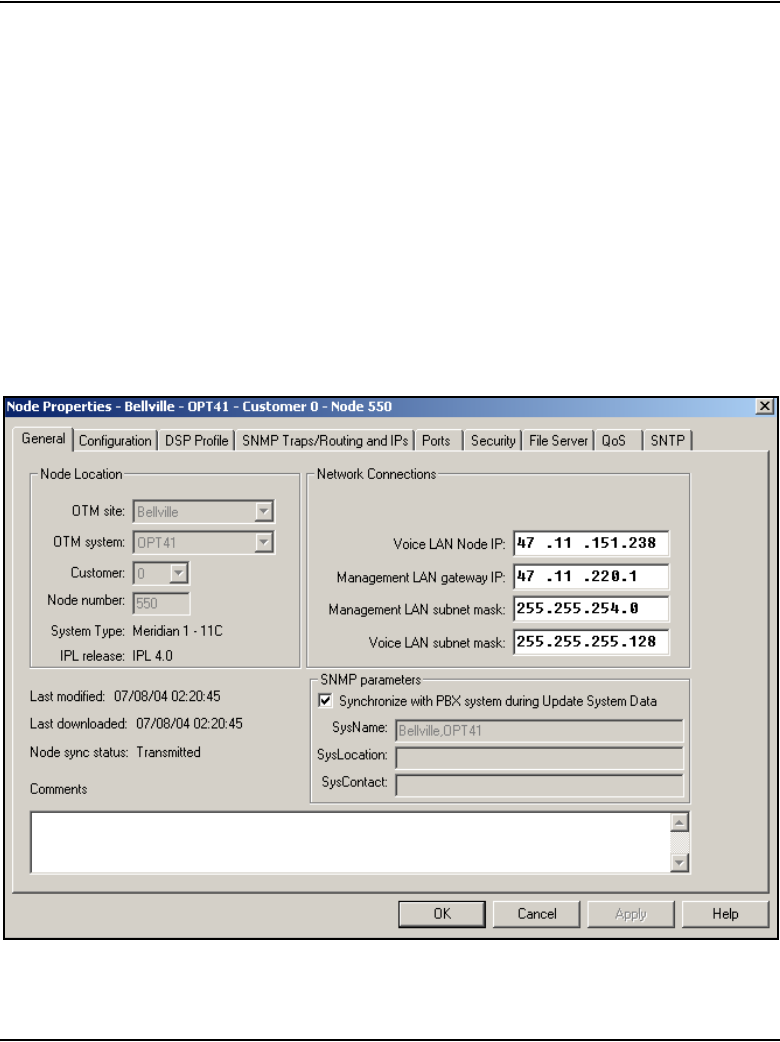Click the SysLocation field
Image resolution: width=780 pixels, height=1042 pixels.
click(539, 758)
